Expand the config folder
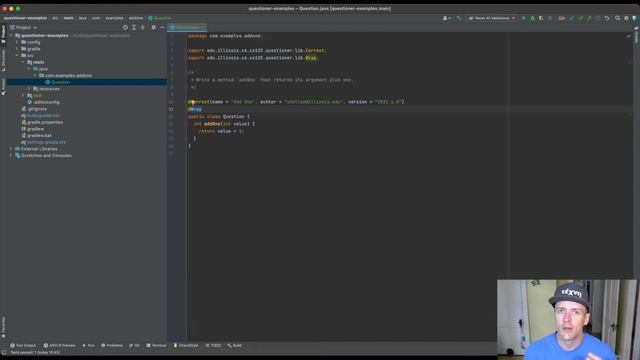Image resolution: width=640 pixels, height=360 pixels. (17, 42)
